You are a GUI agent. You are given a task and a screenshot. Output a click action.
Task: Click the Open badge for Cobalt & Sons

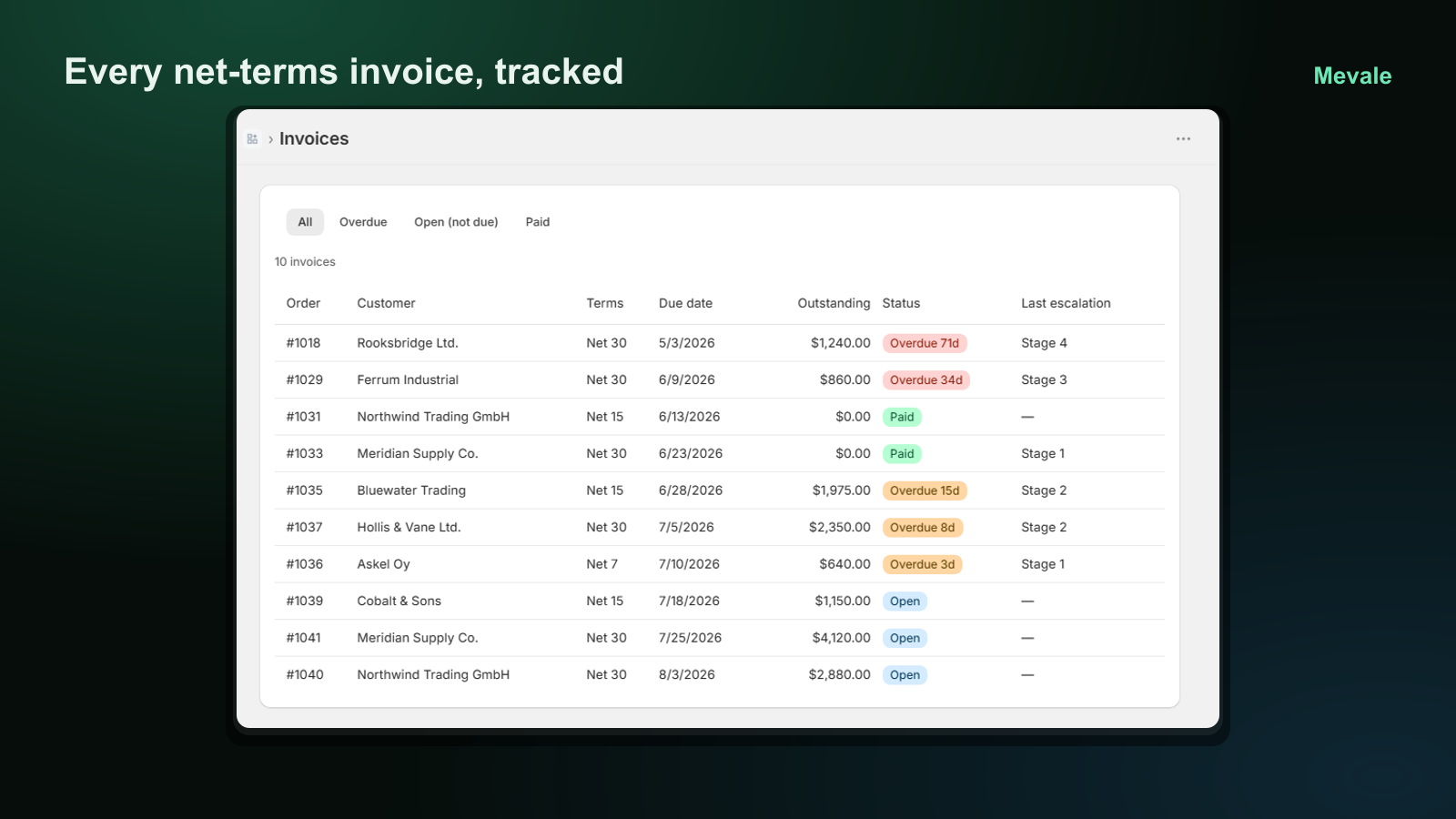pyautogui.click(x=905, y=602)
